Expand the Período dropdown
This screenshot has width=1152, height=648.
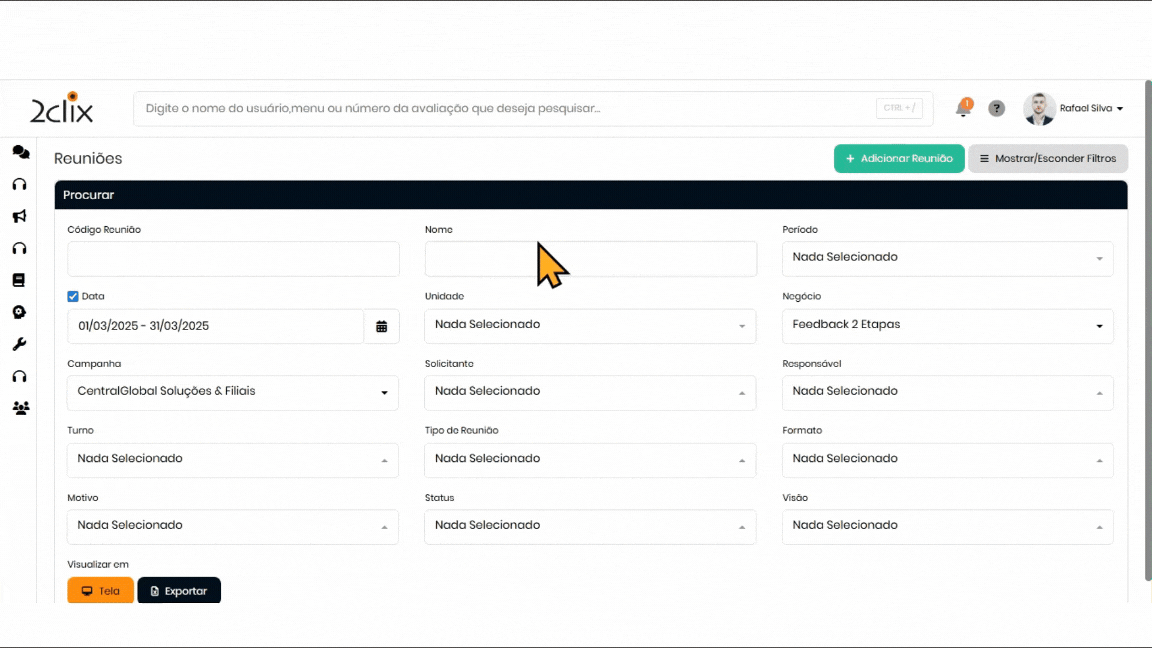pos(947,258)
